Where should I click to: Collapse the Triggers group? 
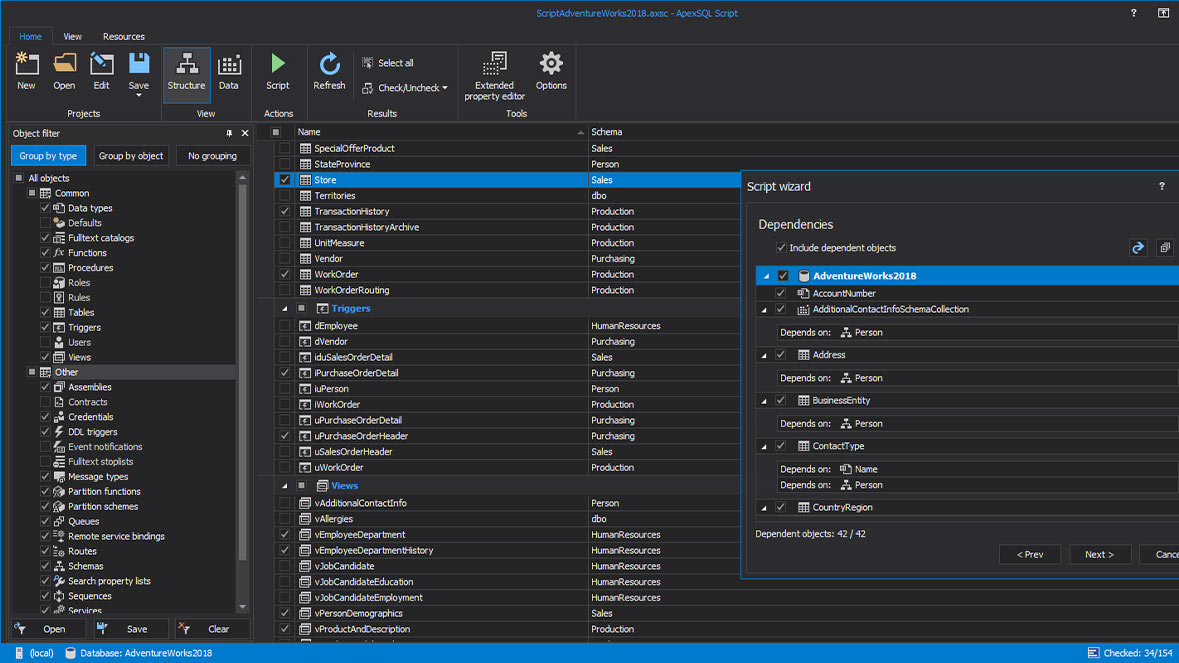284,309
